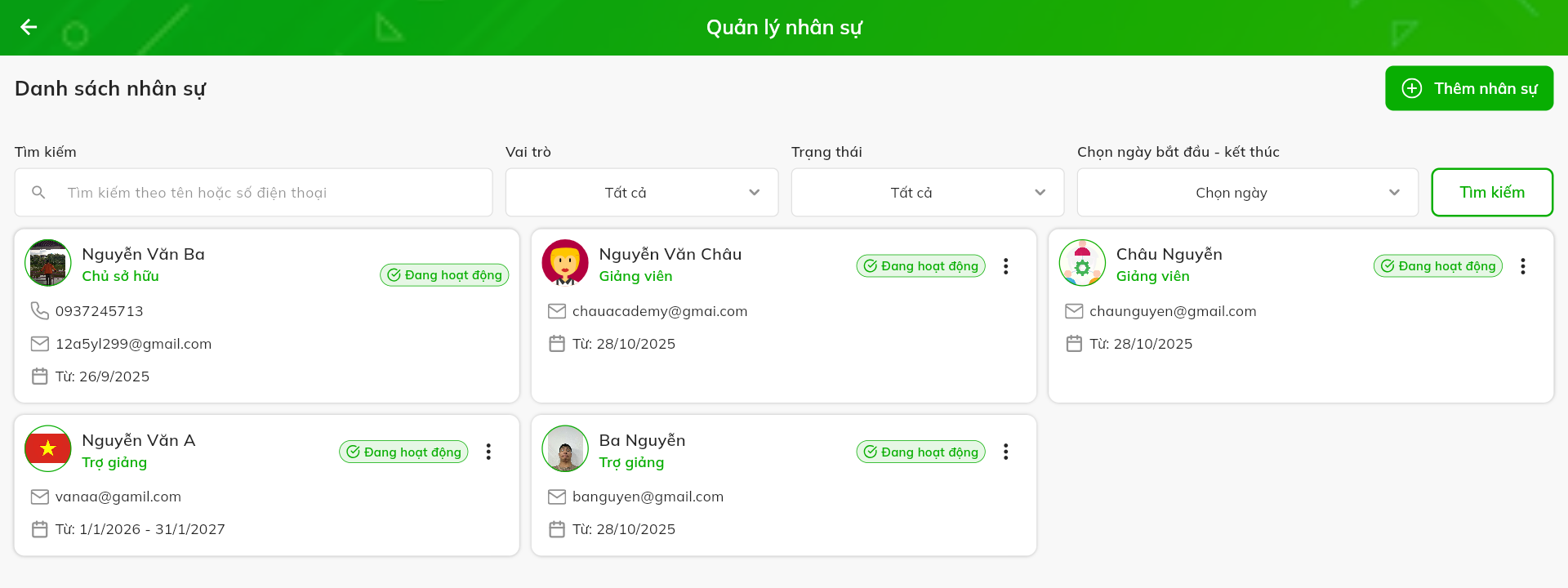The width and height of the screenshot is (1568, 588).
Task: Open three-dot menu for Châu Nguyễn
Action: [1522, 266]
